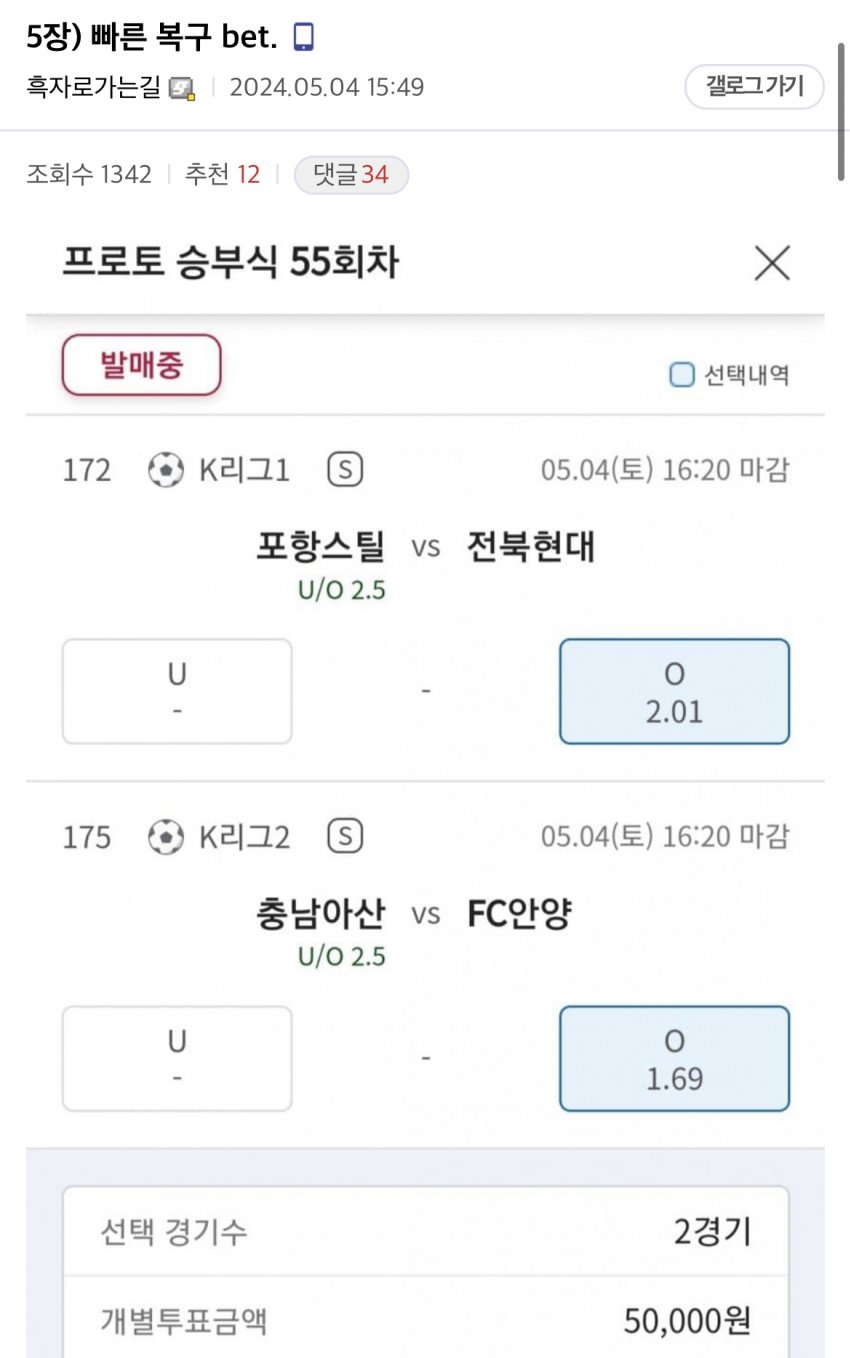Click the soccer ball icon for match 175
The width and height of the screenshot is (850, 1358).
pyautogui.click(x=166, y=836)
